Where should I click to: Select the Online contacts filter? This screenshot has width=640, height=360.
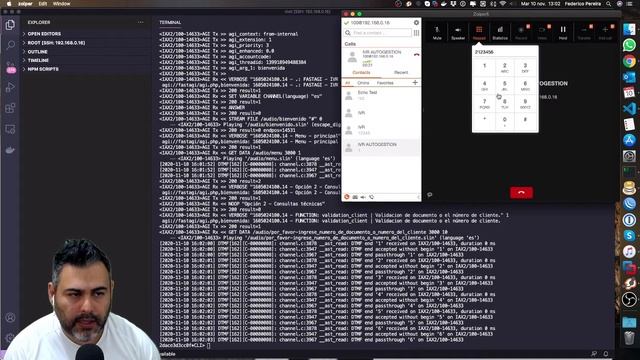click(363, 83)
